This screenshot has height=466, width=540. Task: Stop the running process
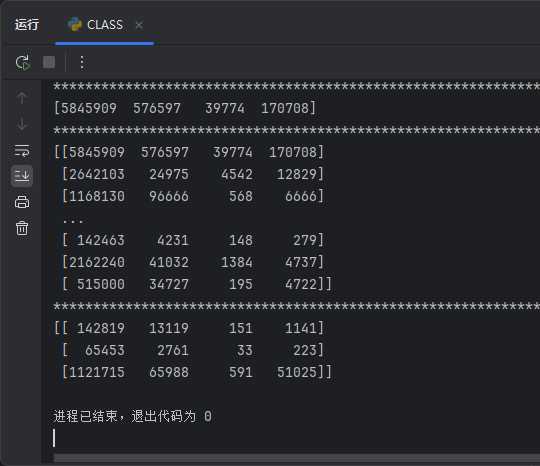click(x=49, y=62)
